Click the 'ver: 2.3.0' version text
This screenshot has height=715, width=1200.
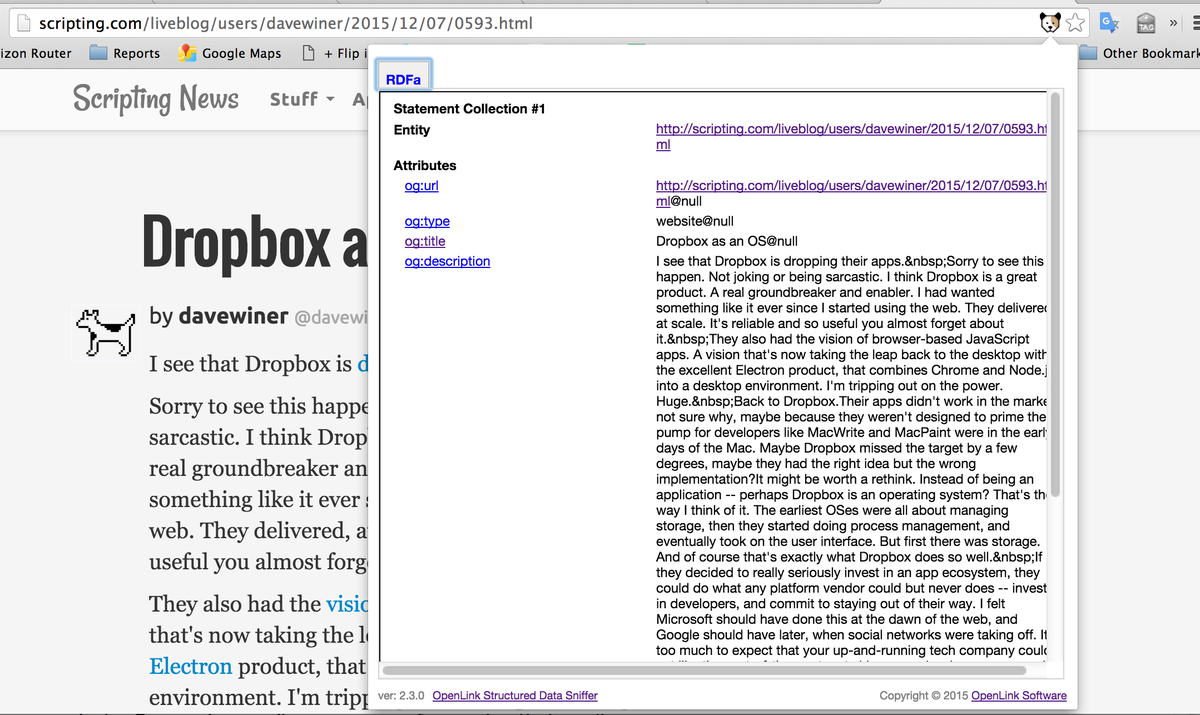pyautogui.click(x=402, y=695)
